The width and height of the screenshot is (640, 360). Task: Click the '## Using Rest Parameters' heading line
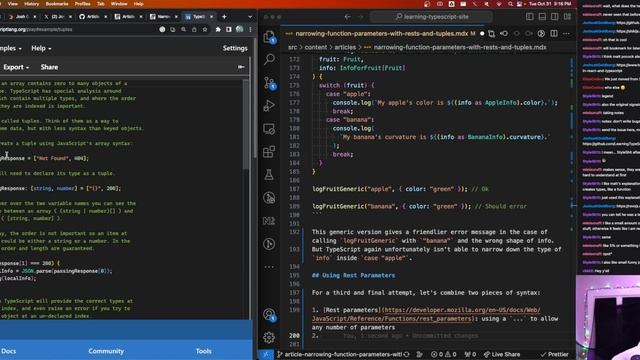click(x=353, y=276)
